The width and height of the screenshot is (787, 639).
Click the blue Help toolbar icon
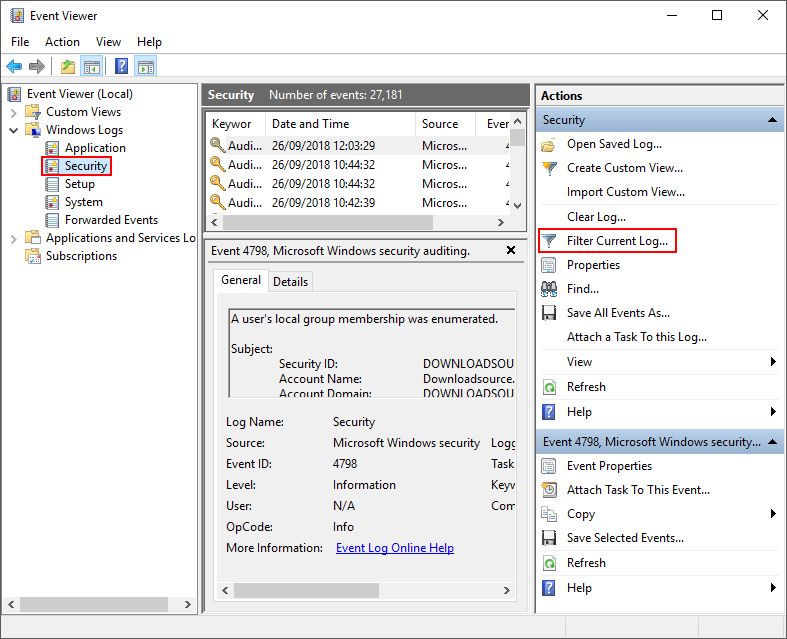pyautogui.click(x=121, y=66)
